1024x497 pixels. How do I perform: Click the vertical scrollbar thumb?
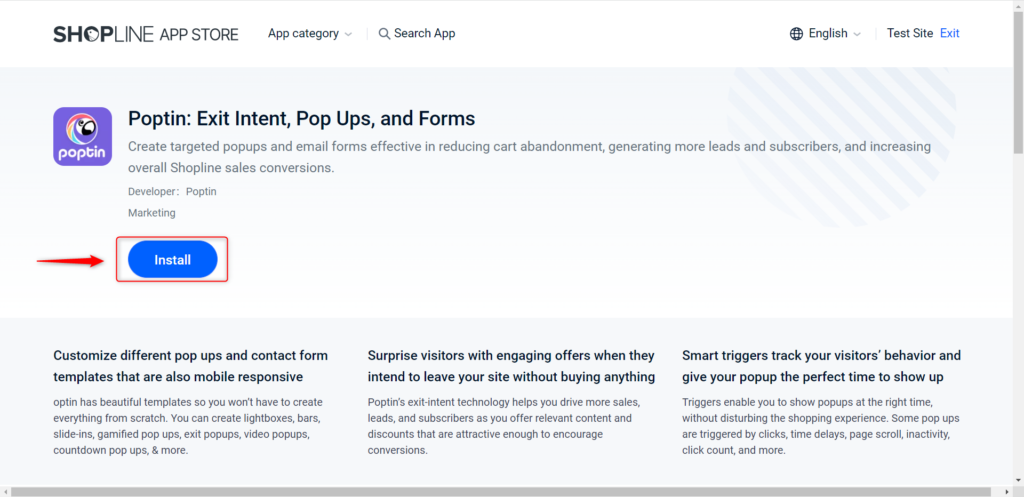tap(1018, 82)
